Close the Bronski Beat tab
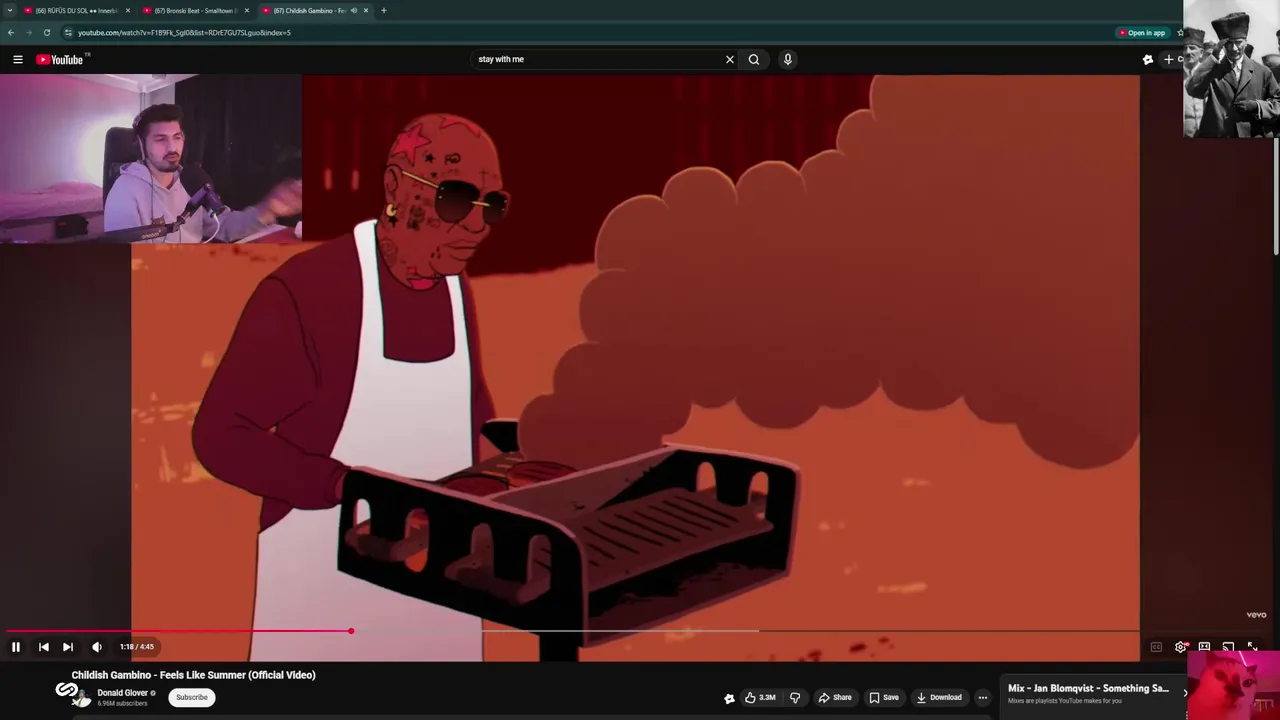 click(x=247, y=11)
